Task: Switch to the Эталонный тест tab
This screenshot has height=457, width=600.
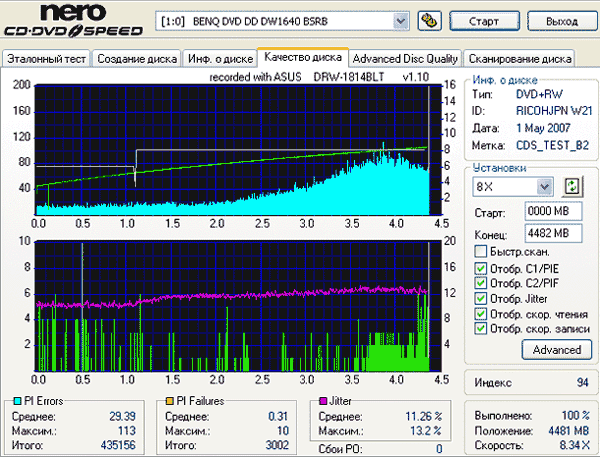Action: [x=46, y=59]
